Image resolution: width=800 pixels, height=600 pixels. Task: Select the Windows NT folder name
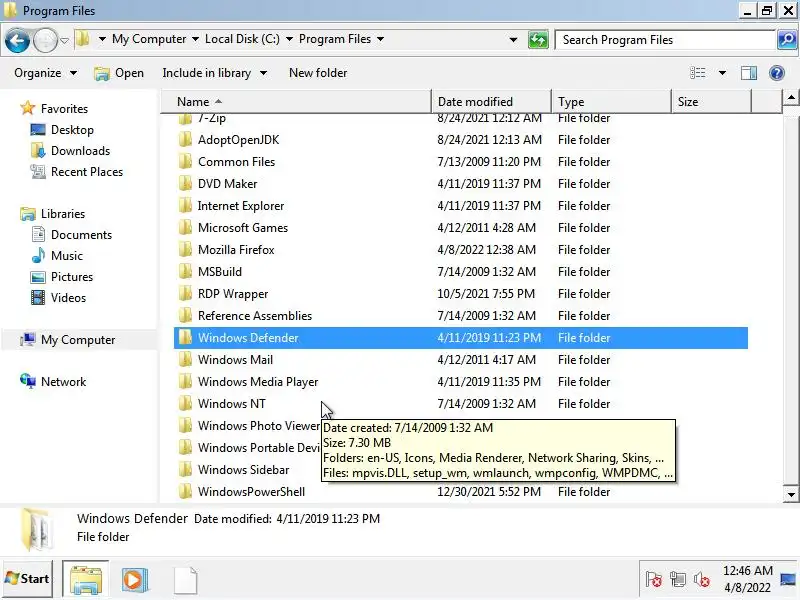232,404
